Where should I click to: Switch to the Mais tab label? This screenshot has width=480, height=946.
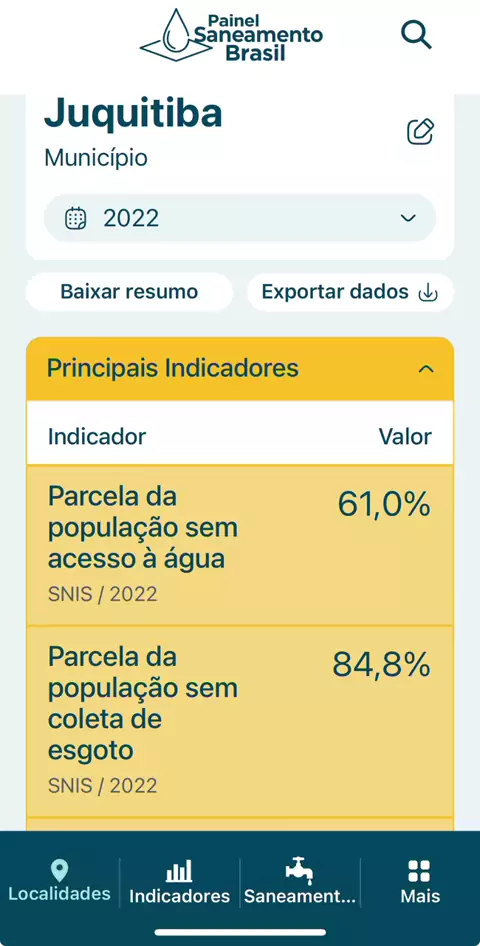tap(420, 896)
